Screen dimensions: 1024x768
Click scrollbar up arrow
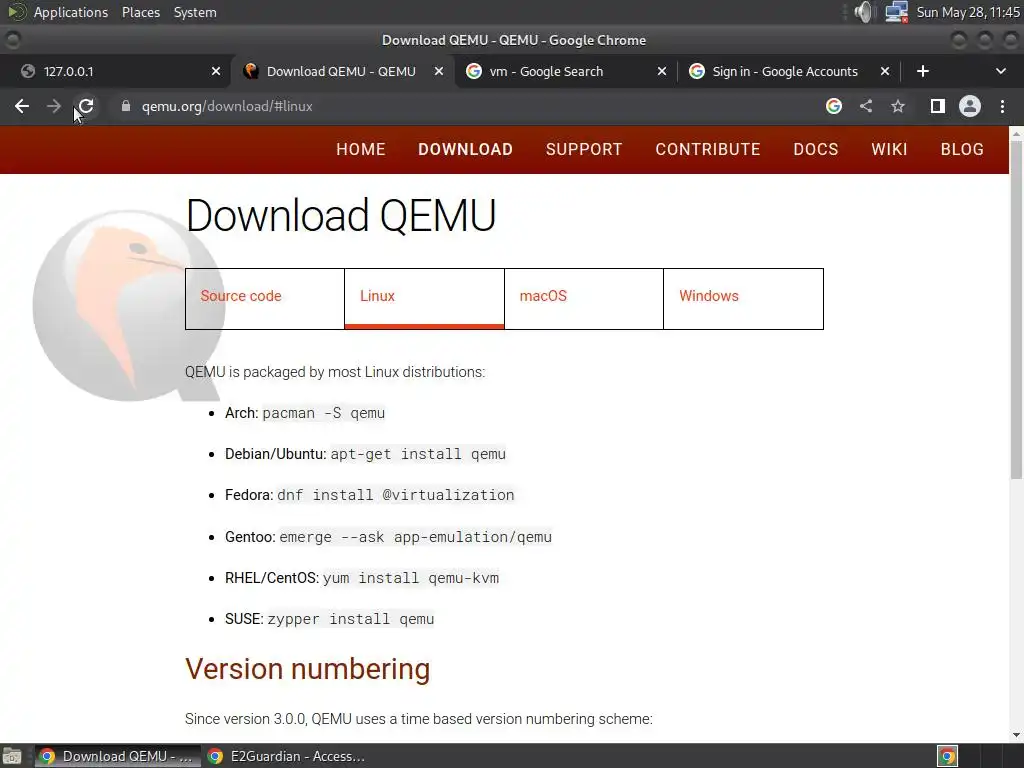[x=1016, y=133]
